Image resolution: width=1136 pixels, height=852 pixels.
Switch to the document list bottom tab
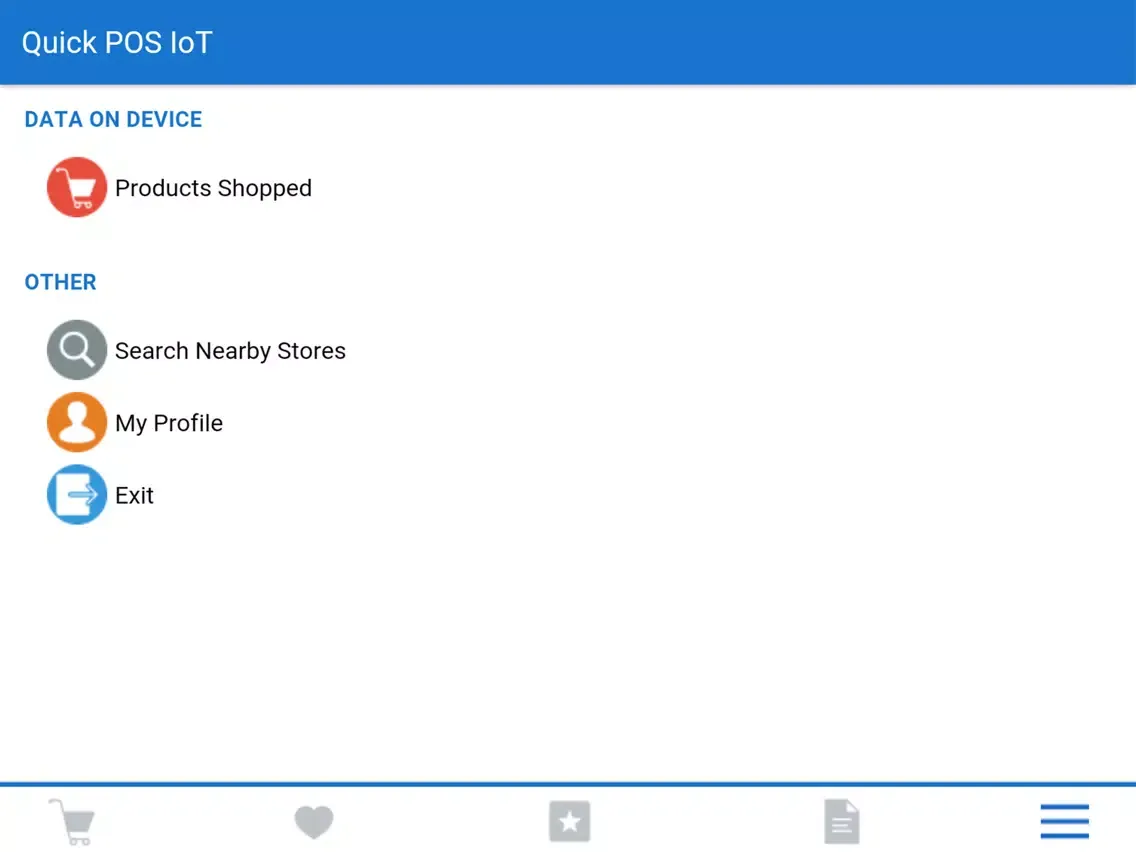[842, 822]
